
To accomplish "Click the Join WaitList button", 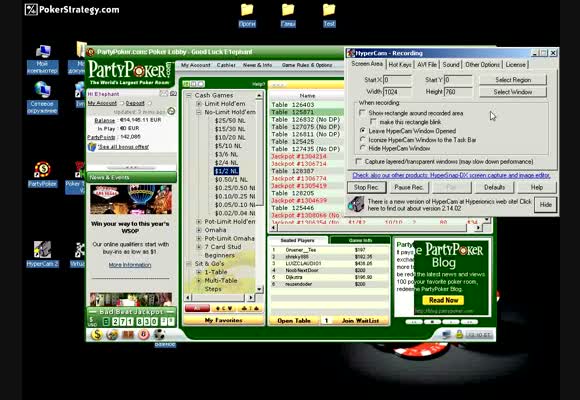I will (x=360, y=320).
